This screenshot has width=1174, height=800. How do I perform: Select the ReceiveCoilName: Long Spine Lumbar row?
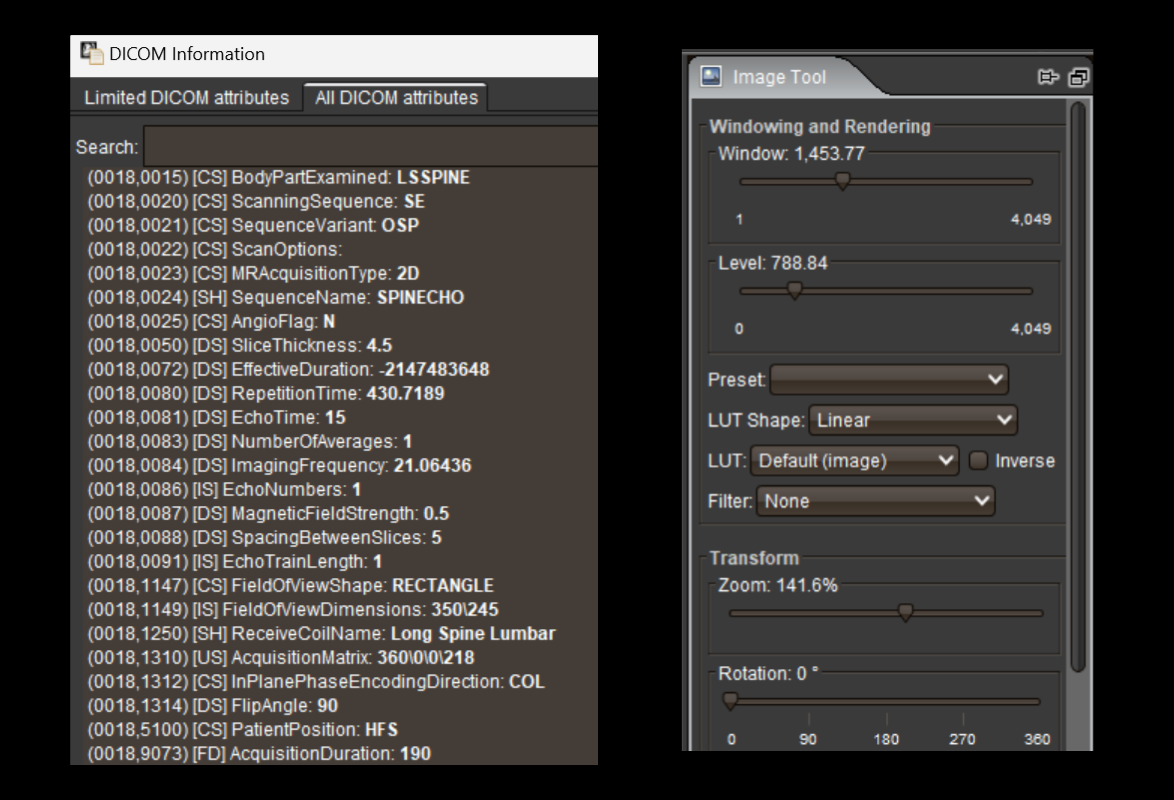pos(321,633)
